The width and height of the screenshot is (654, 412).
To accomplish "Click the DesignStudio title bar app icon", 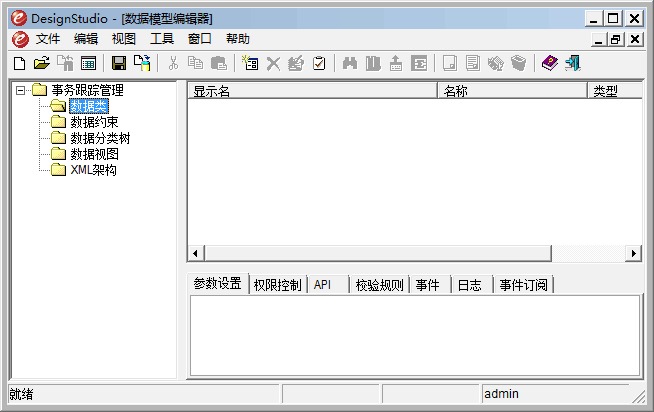I will [19, 18].
